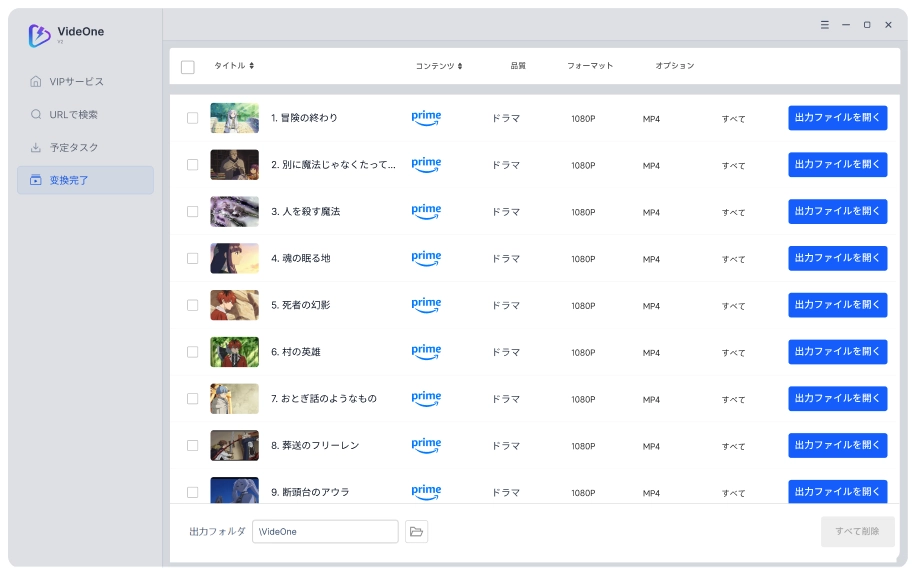Click the すべて削除 button
This screenshot has height=576, width=916.
click(857, 531)
